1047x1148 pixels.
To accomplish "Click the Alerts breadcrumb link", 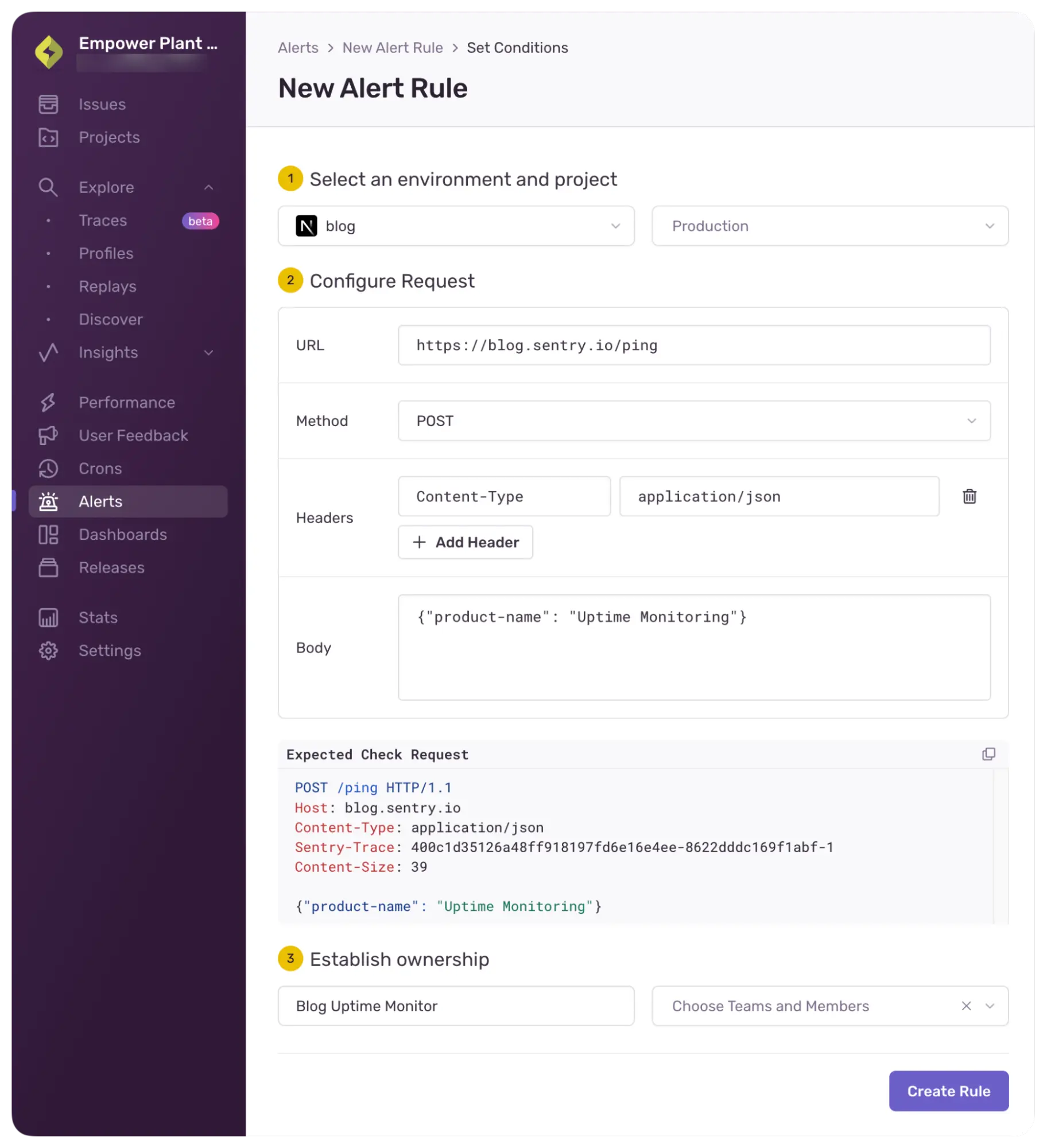I will [x=298, y=48].
